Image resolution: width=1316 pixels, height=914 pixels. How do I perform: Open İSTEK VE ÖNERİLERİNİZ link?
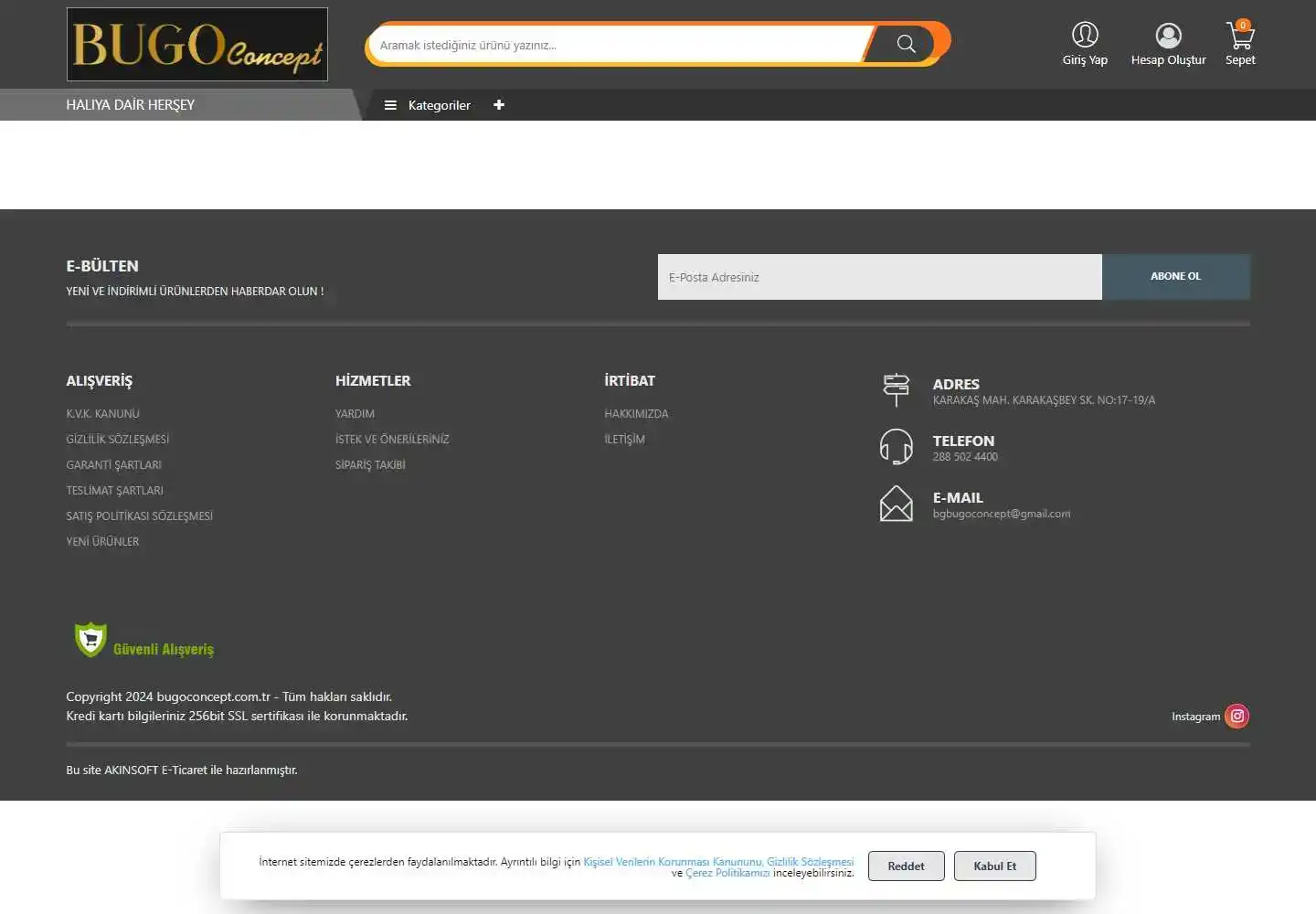(x=392, y=440)
